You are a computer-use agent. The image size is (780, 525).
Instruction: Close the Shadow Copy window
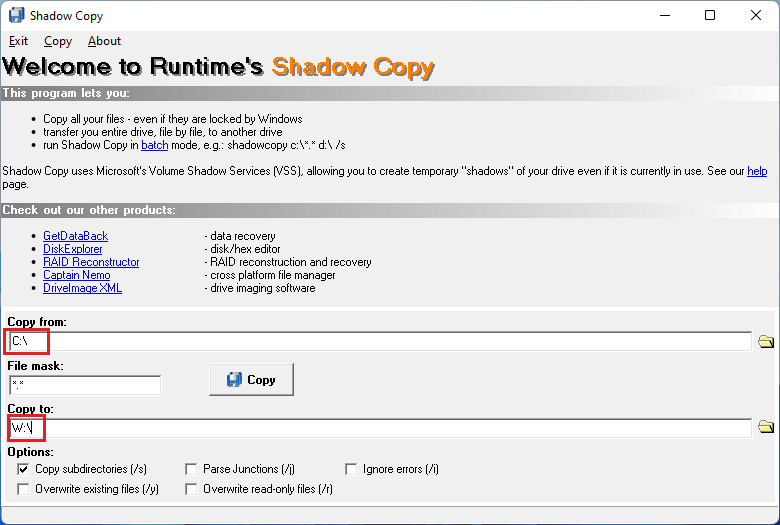(756, 15)
